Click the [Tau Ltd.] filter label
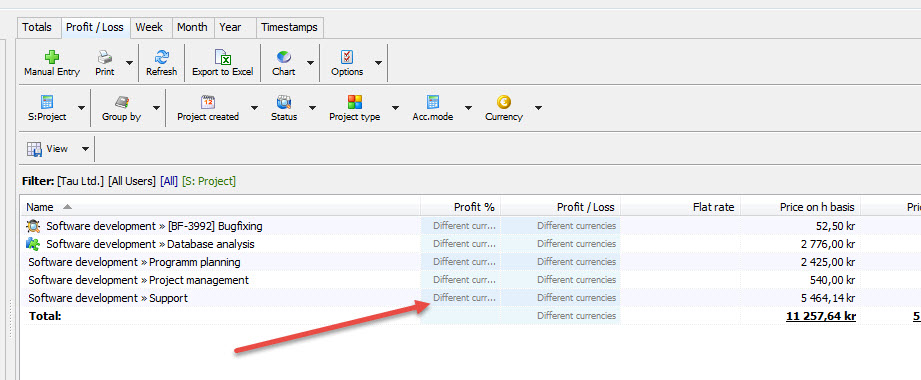Image resolution: width=921 pixels, height=380 pixels. 81,181
